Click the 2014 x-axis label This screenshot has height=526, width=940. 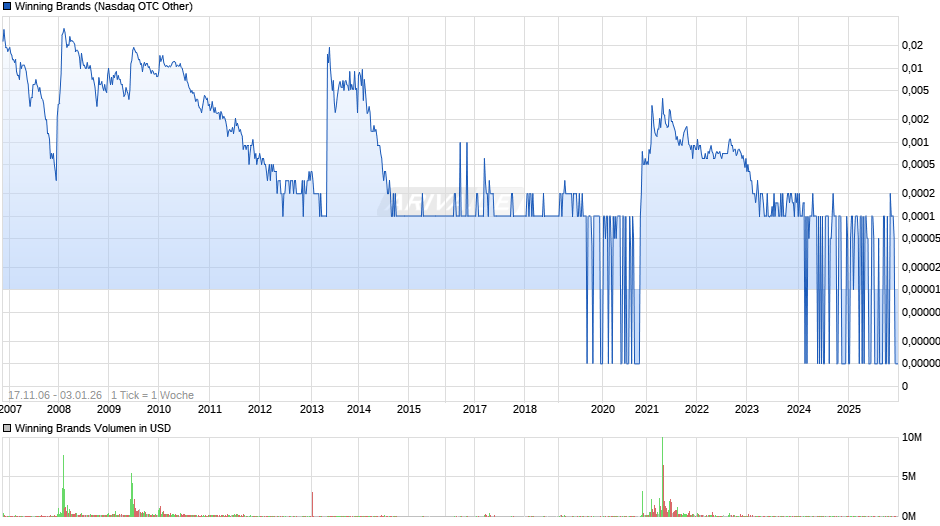(x=358, y=409)
